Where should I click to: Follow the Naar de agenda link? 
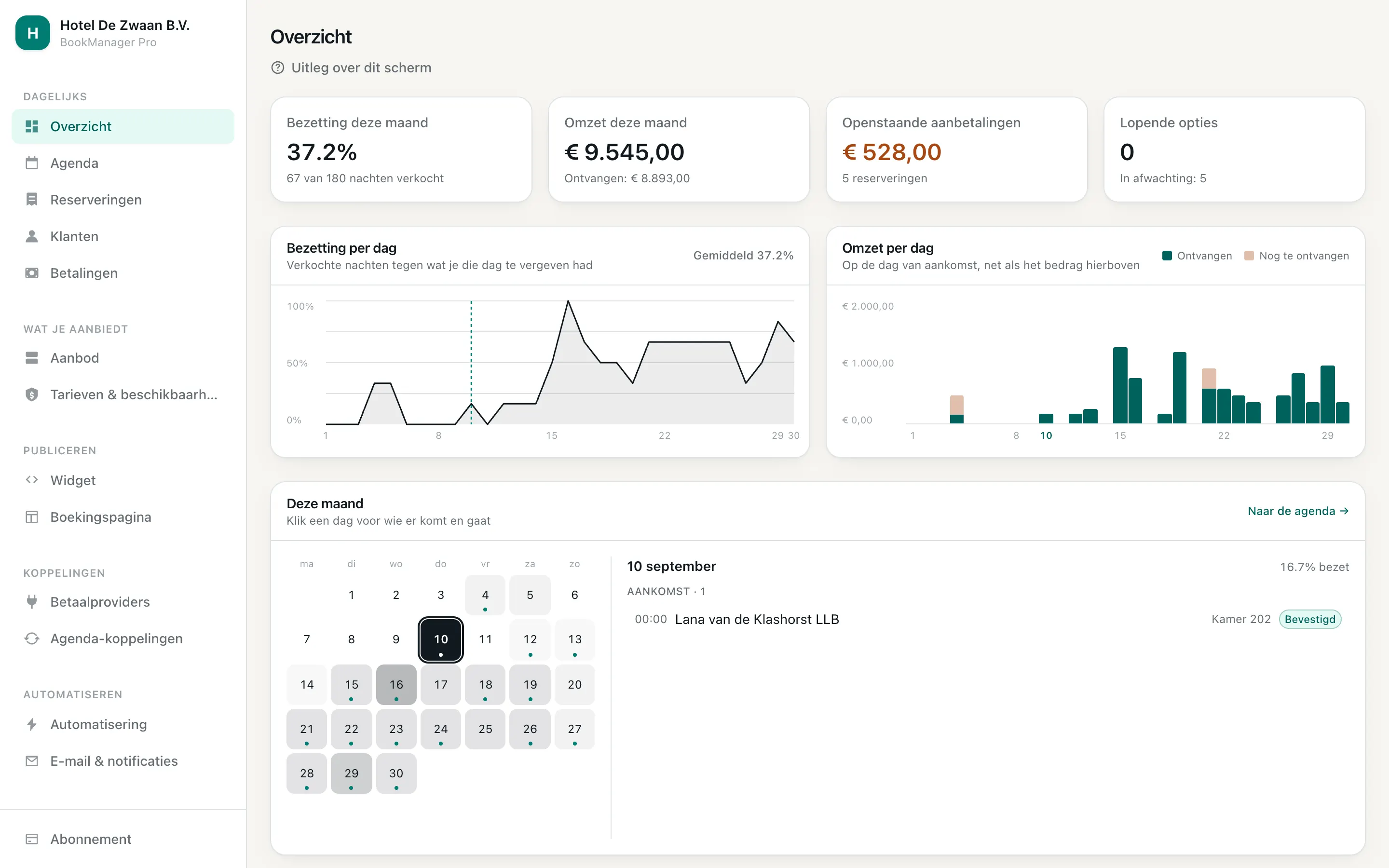pyautogui.click(x=1298, y=511)
